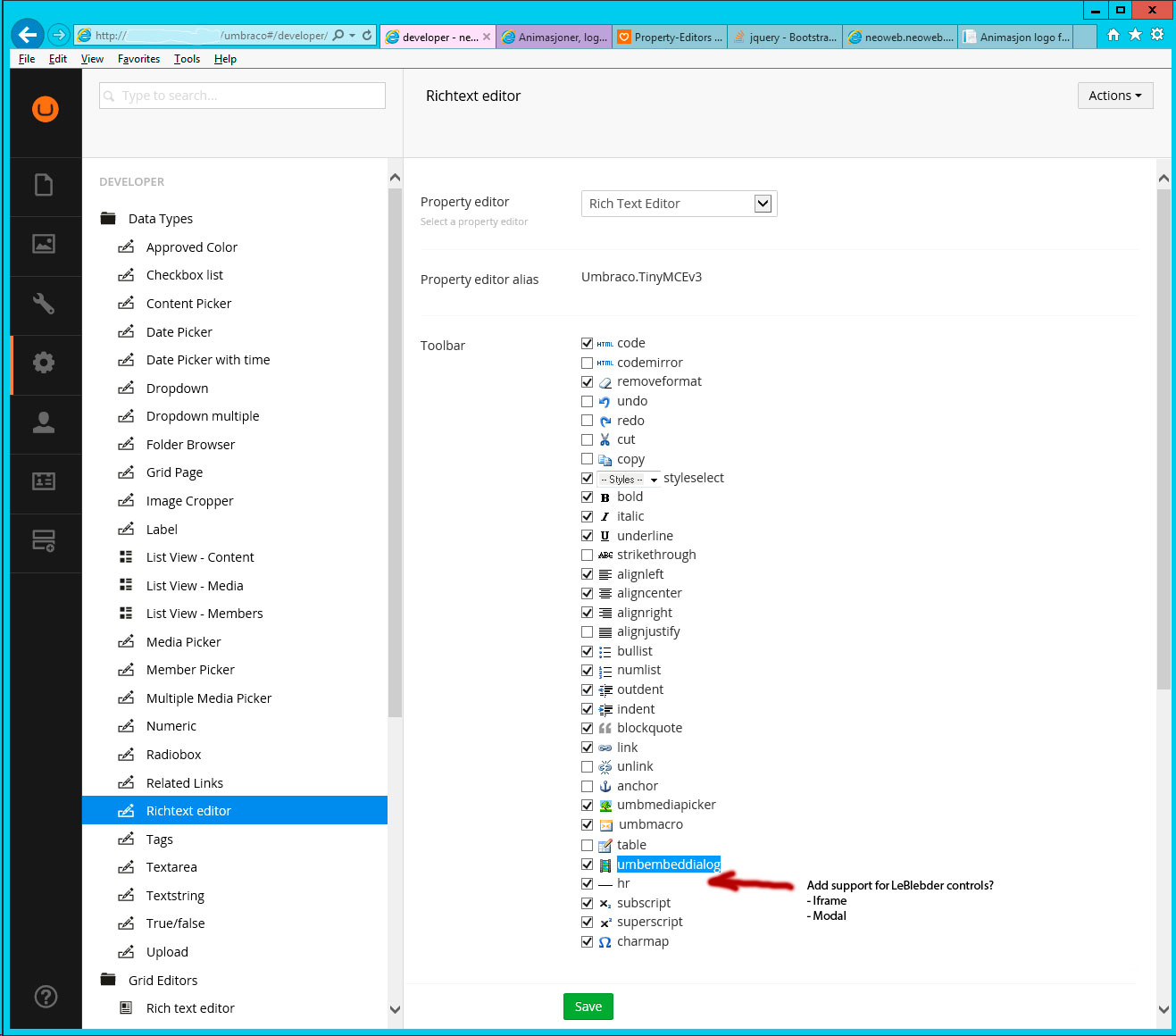Close the developer browser tab
Viewport: 1176px width, 1036px height.
(487, 37)
